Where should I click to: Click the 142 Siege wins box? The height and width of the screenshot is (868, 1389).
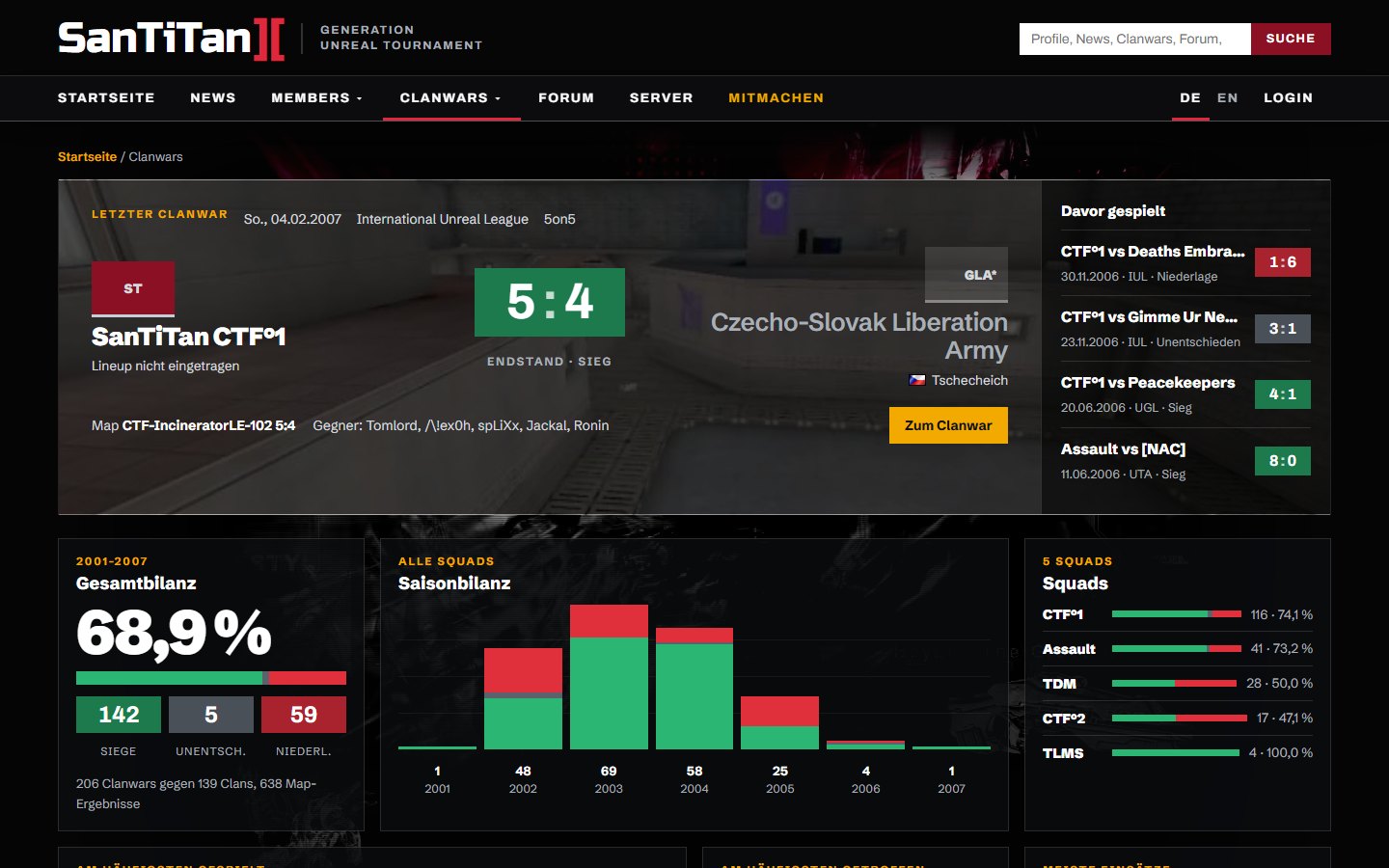click(x=119, y=715)
